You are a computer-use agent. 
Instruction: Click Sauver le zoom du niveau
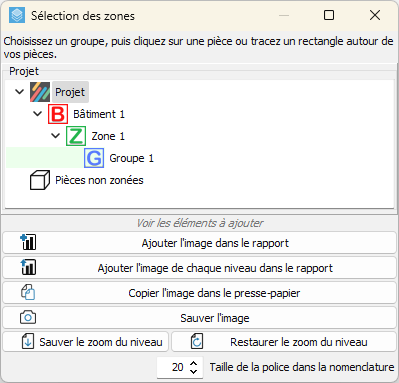tap(86, 342)
